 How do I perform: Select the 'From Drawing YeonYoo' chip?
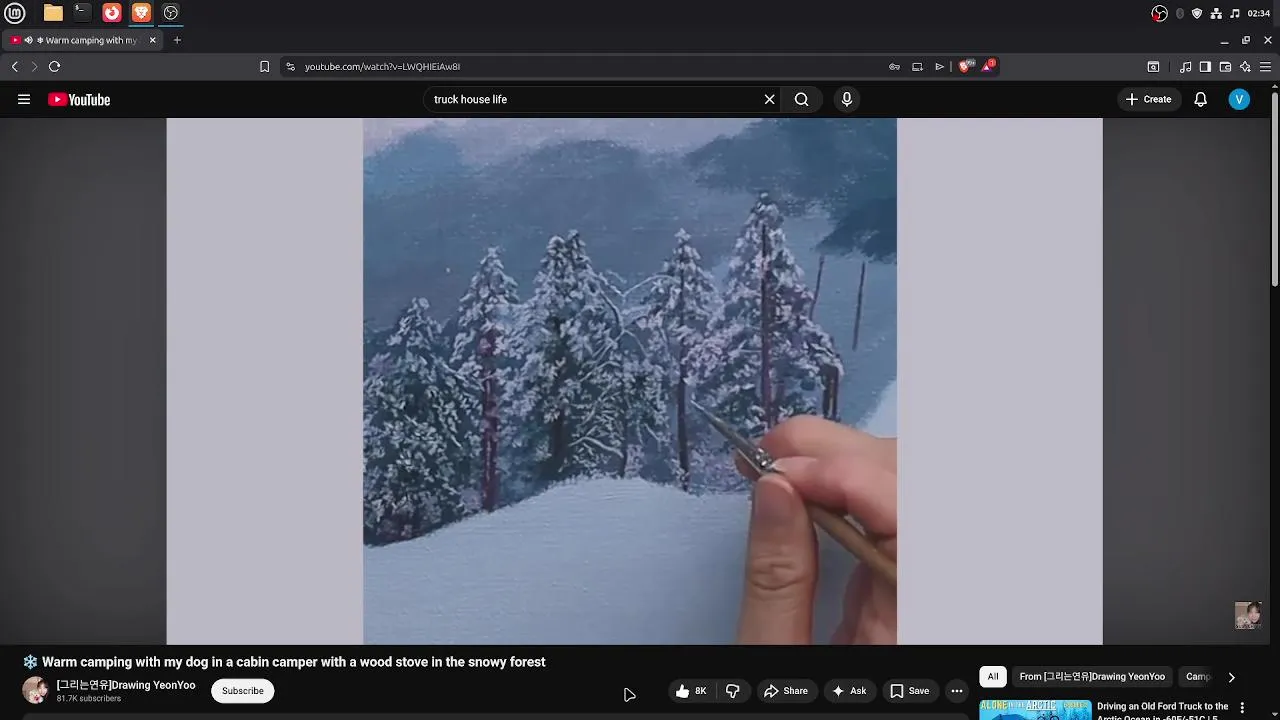1092,677
